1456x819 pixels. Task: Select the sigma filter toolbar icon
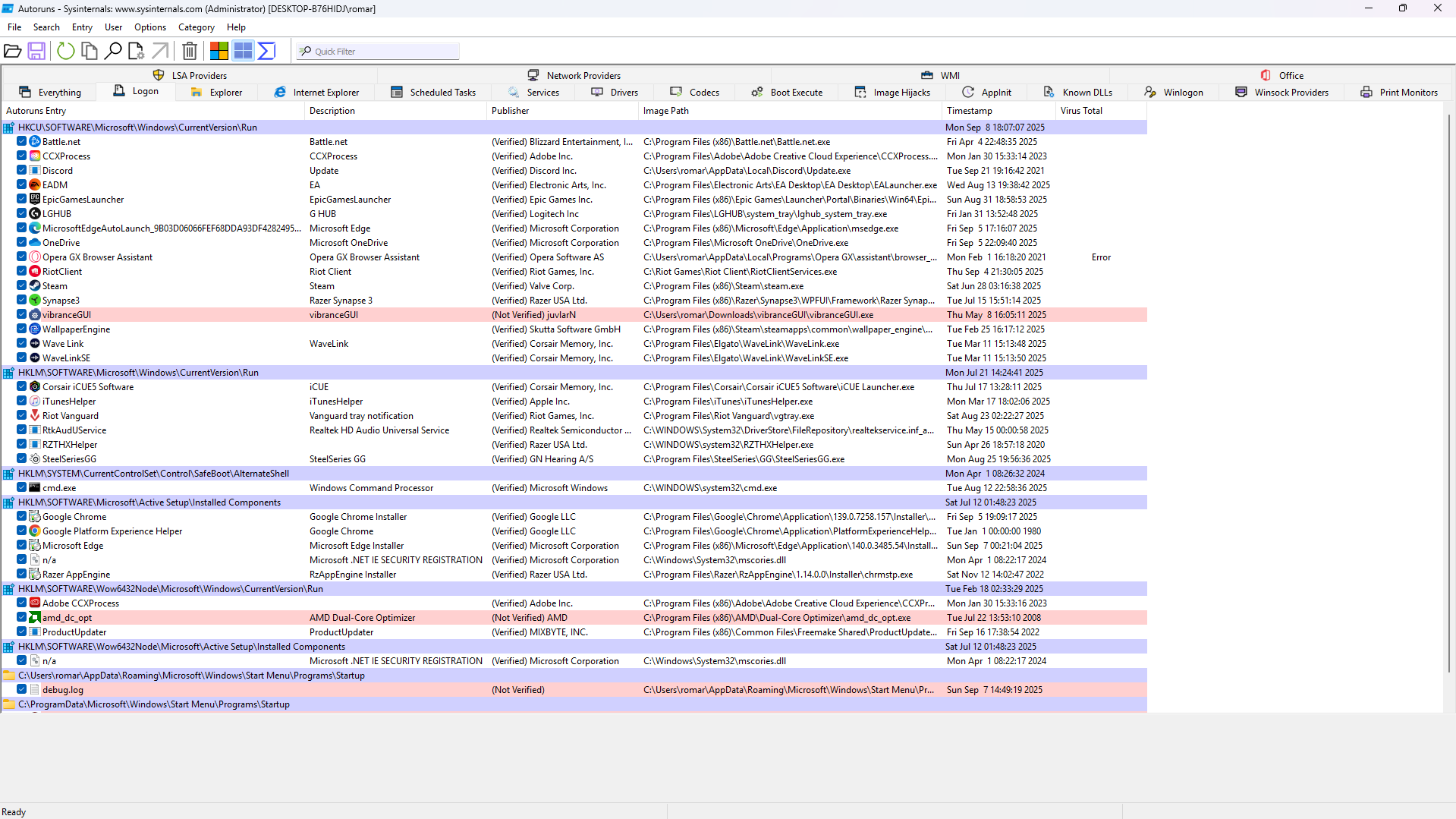(x=266, y=51)
